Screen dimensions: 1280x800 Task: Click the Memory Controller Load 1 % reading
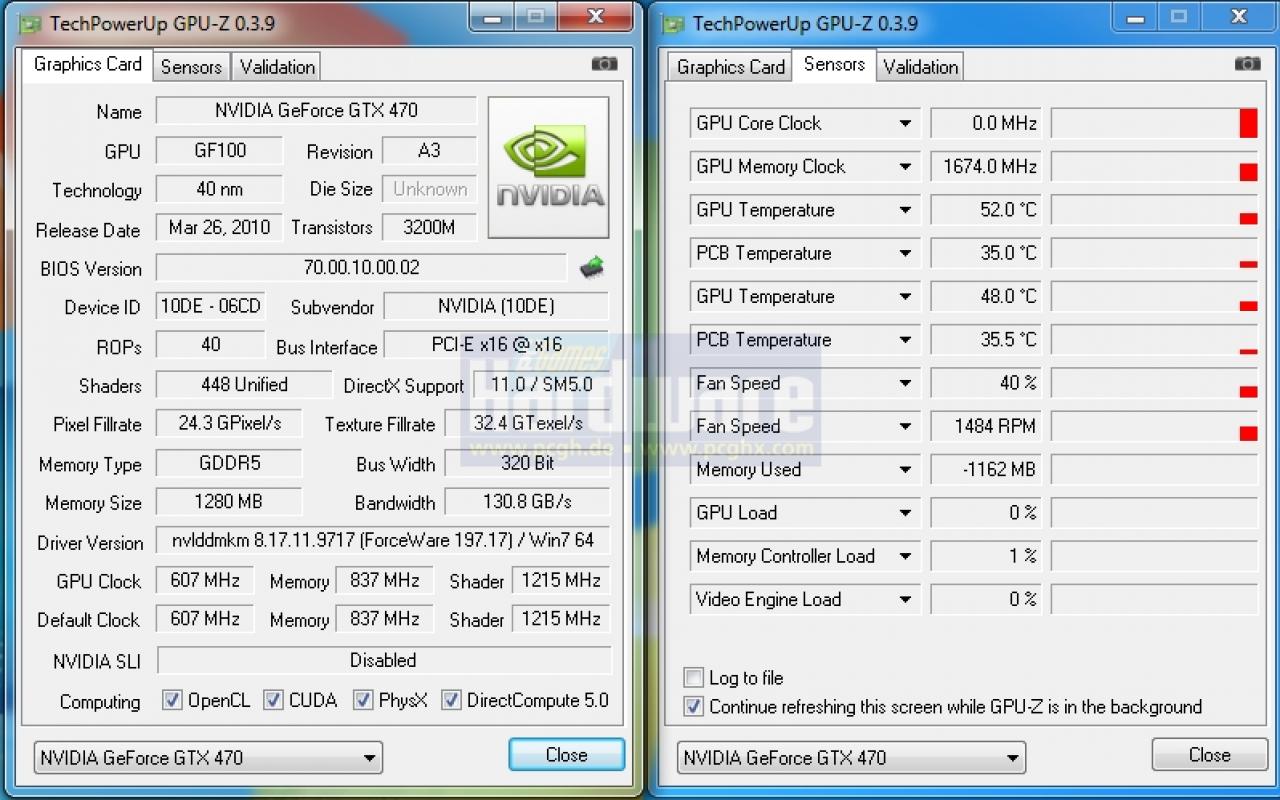click(985, 557)
